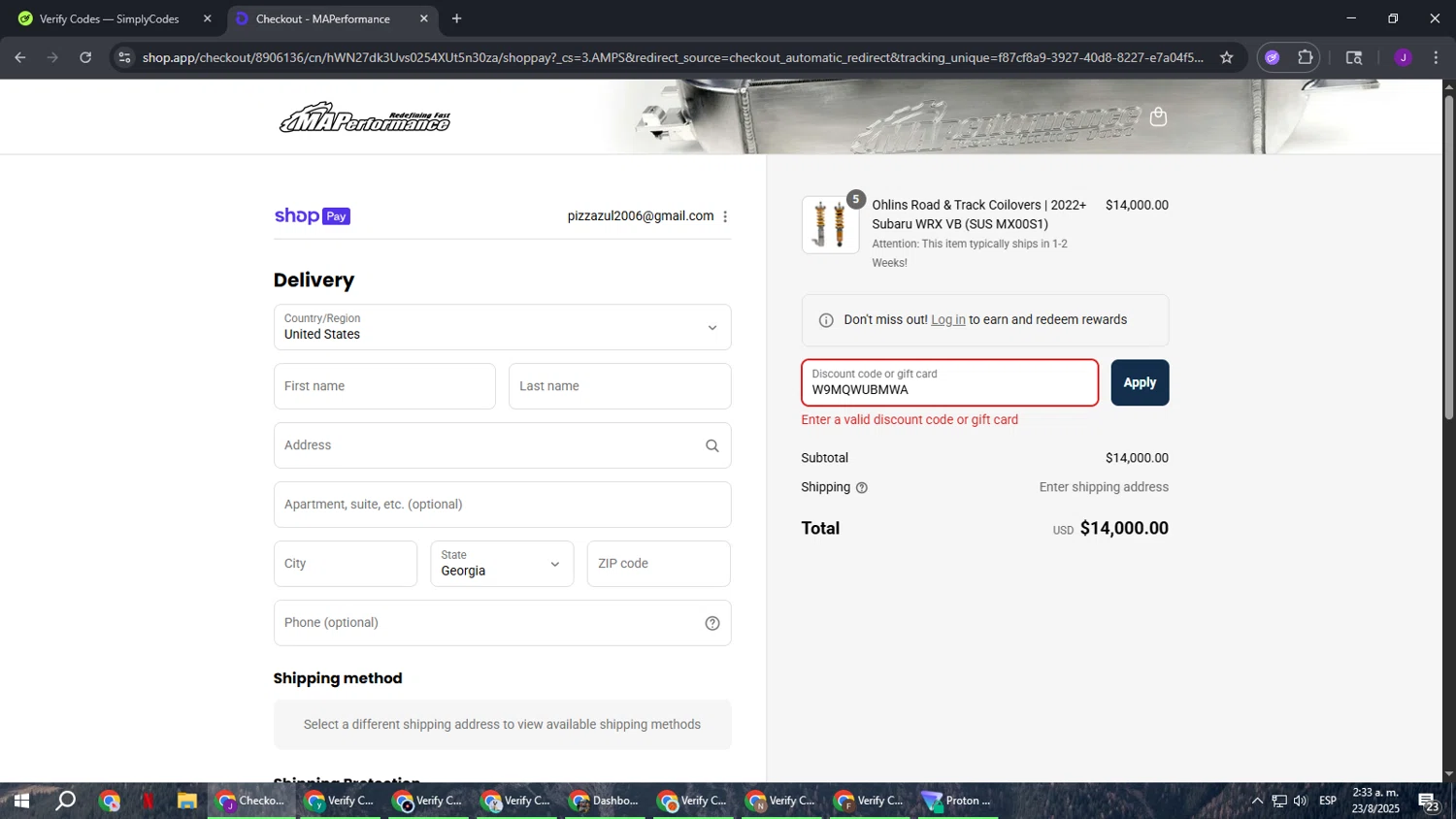Click the discount code input W9MQWUBMWA
Image resolution: width=1456 pixels, height=819 pixels.
coord(949,382)
